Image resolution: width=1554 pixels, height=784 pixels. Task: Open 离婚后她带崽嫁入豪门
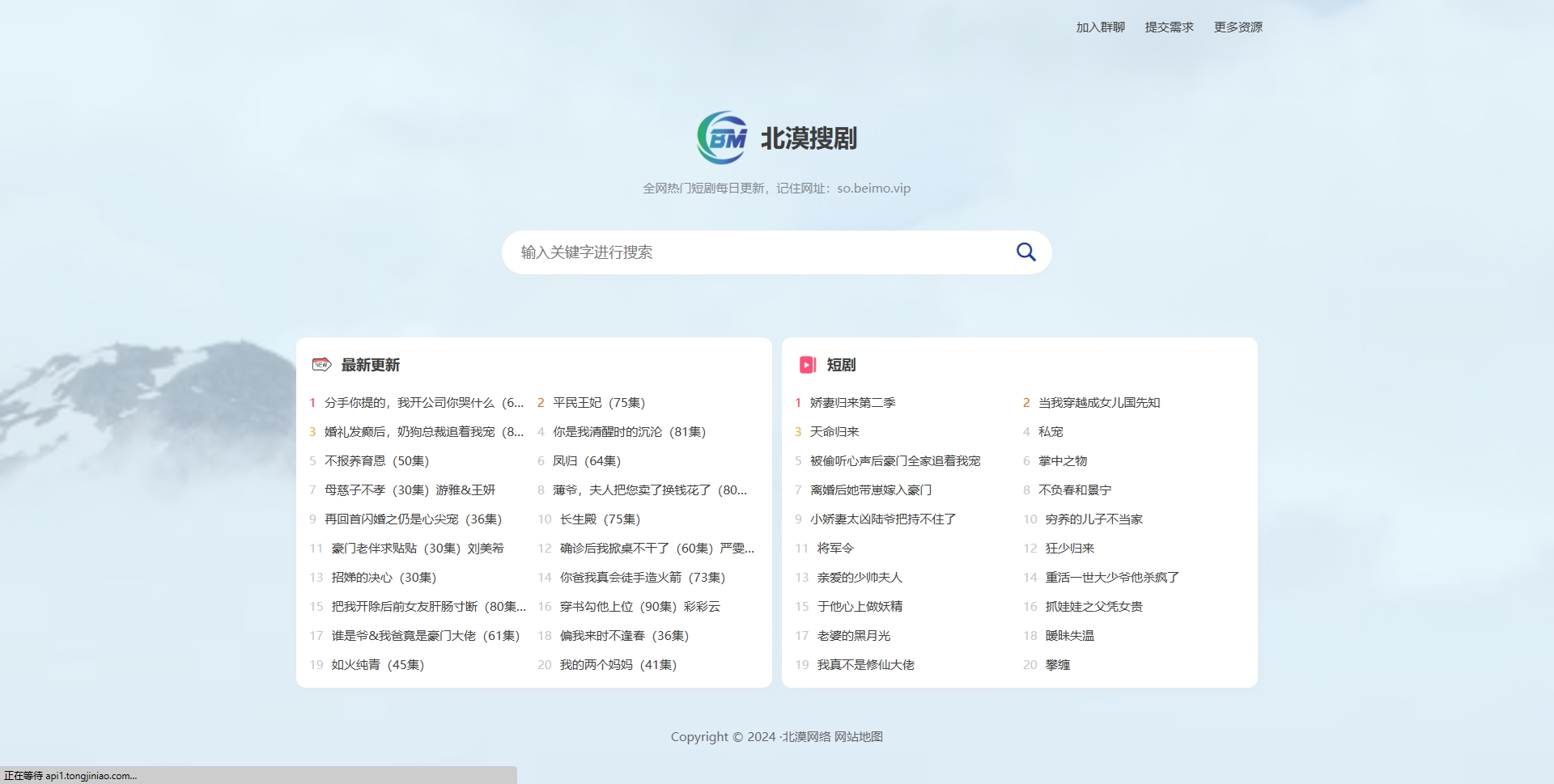(871, 489)
